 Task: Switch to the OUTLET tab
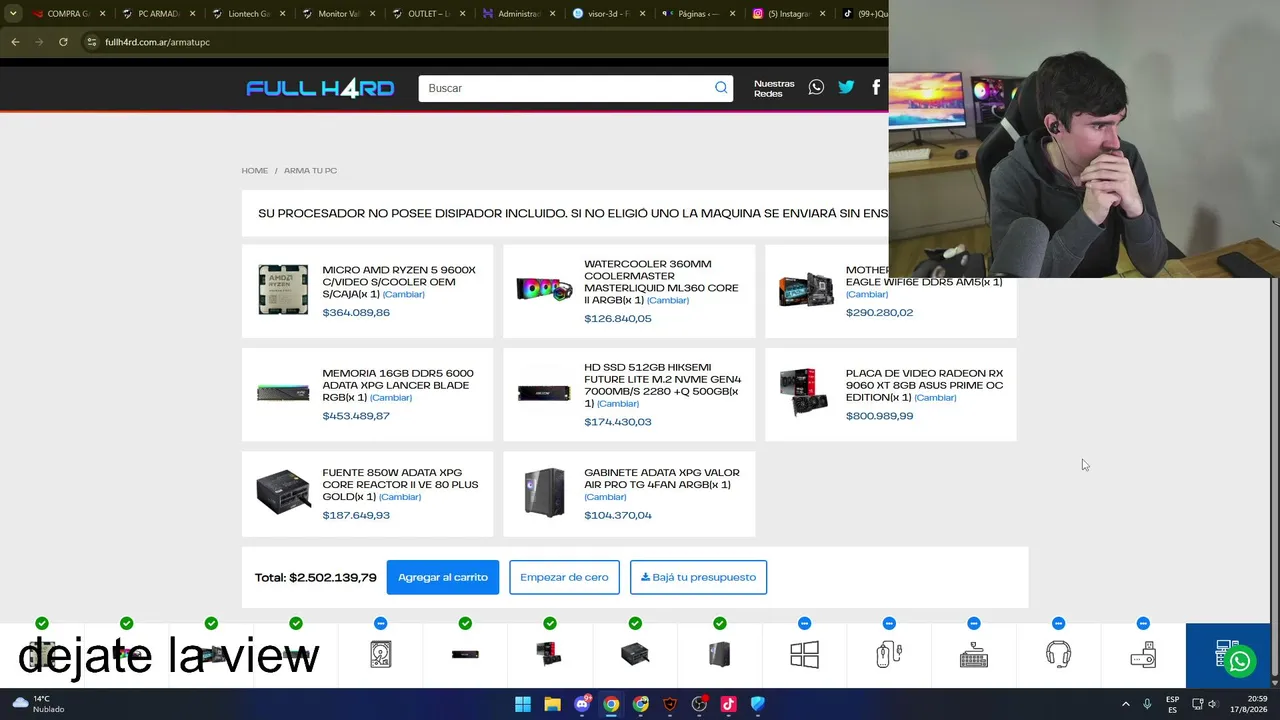point(428,14)
